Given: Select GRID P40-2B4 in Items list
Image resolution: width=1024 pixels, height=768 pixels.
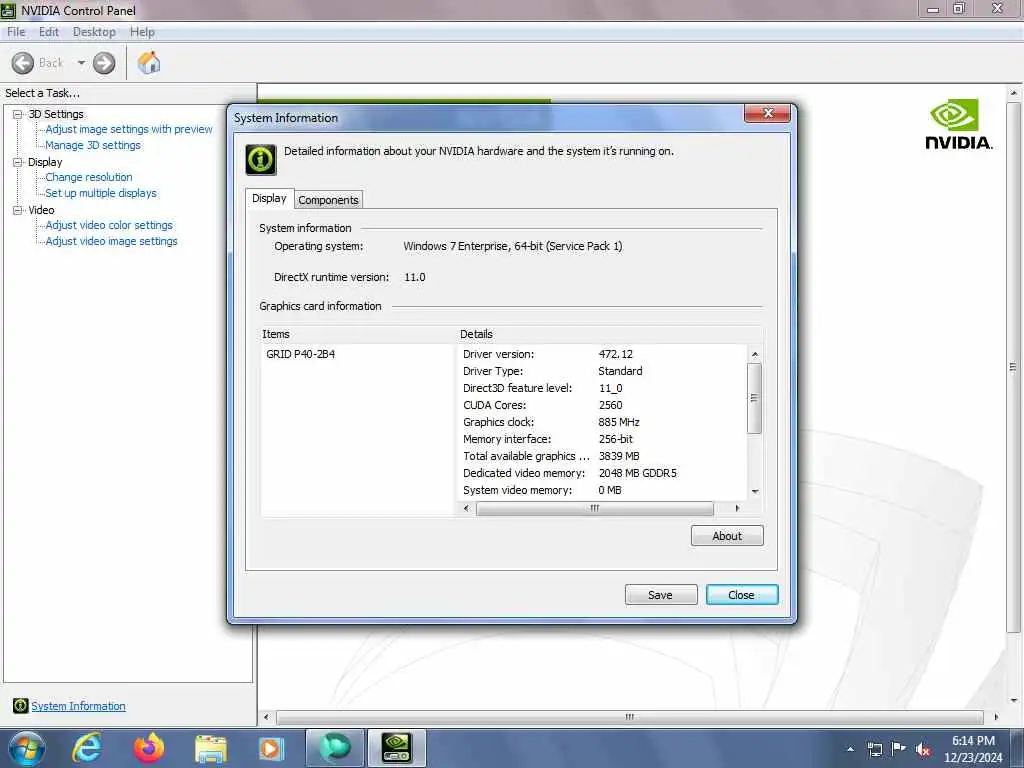Looking at the screenshot, I should click(x=300, y=354).
